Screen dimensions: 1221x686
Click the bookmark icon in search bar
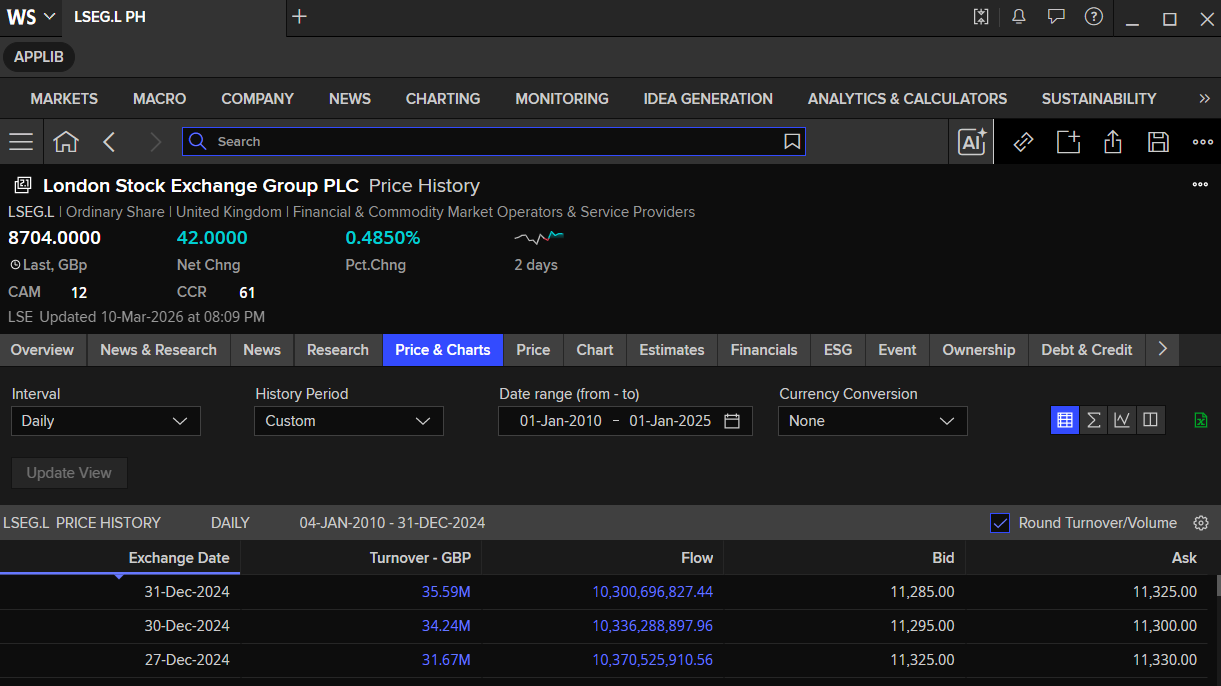pyautogui.click(x=792, y=142)
